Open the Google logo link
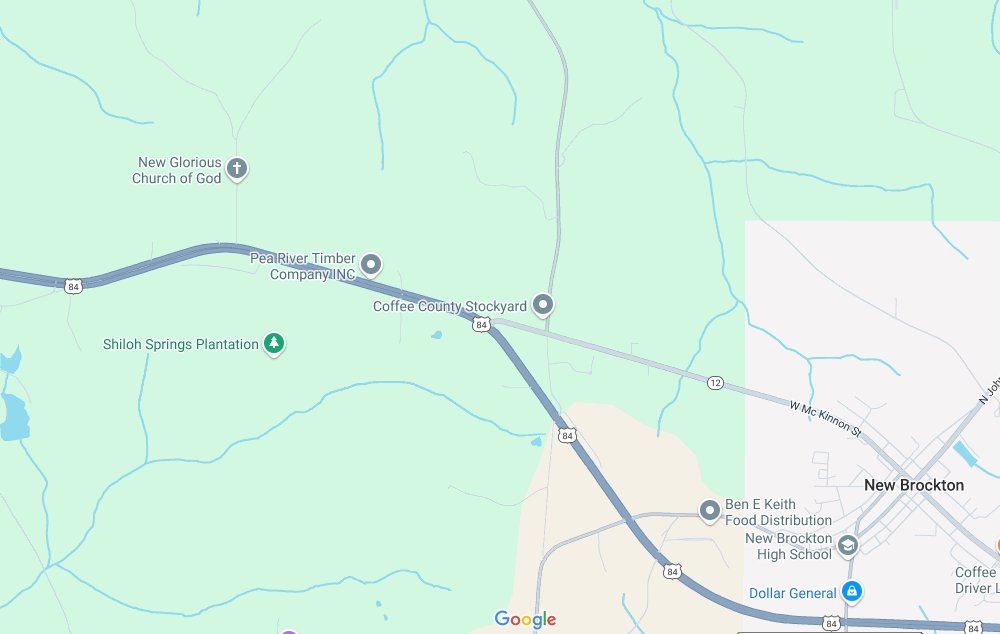The image size is (1000, 634). point(525,619)
